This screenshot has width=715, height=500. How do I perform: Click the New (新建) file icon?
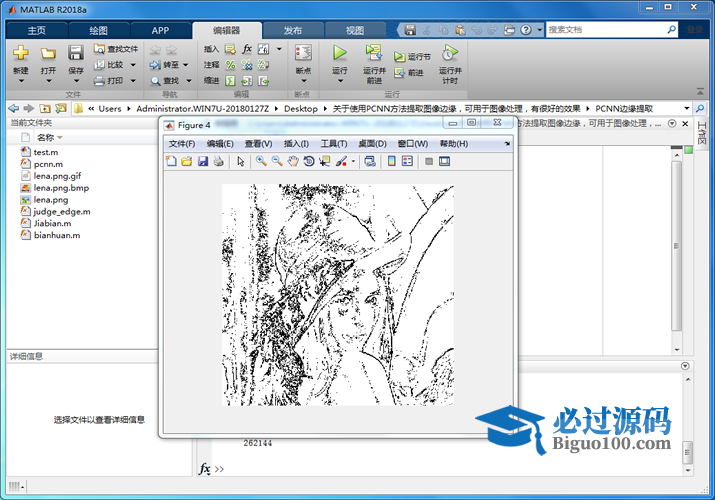(21, 53)
